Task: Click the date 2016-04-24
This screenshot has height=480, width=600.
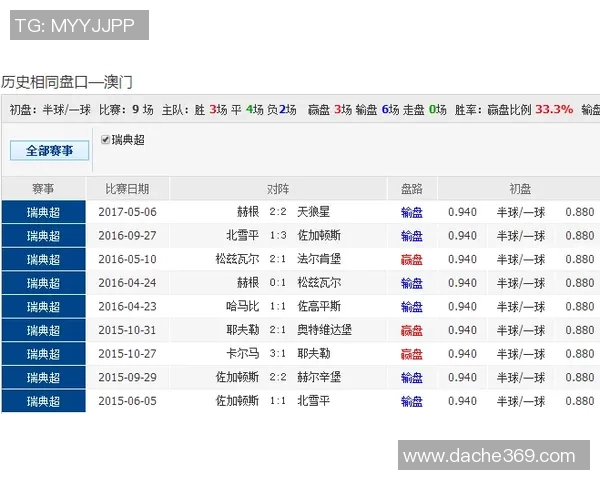Action: (x=127, y=283)
